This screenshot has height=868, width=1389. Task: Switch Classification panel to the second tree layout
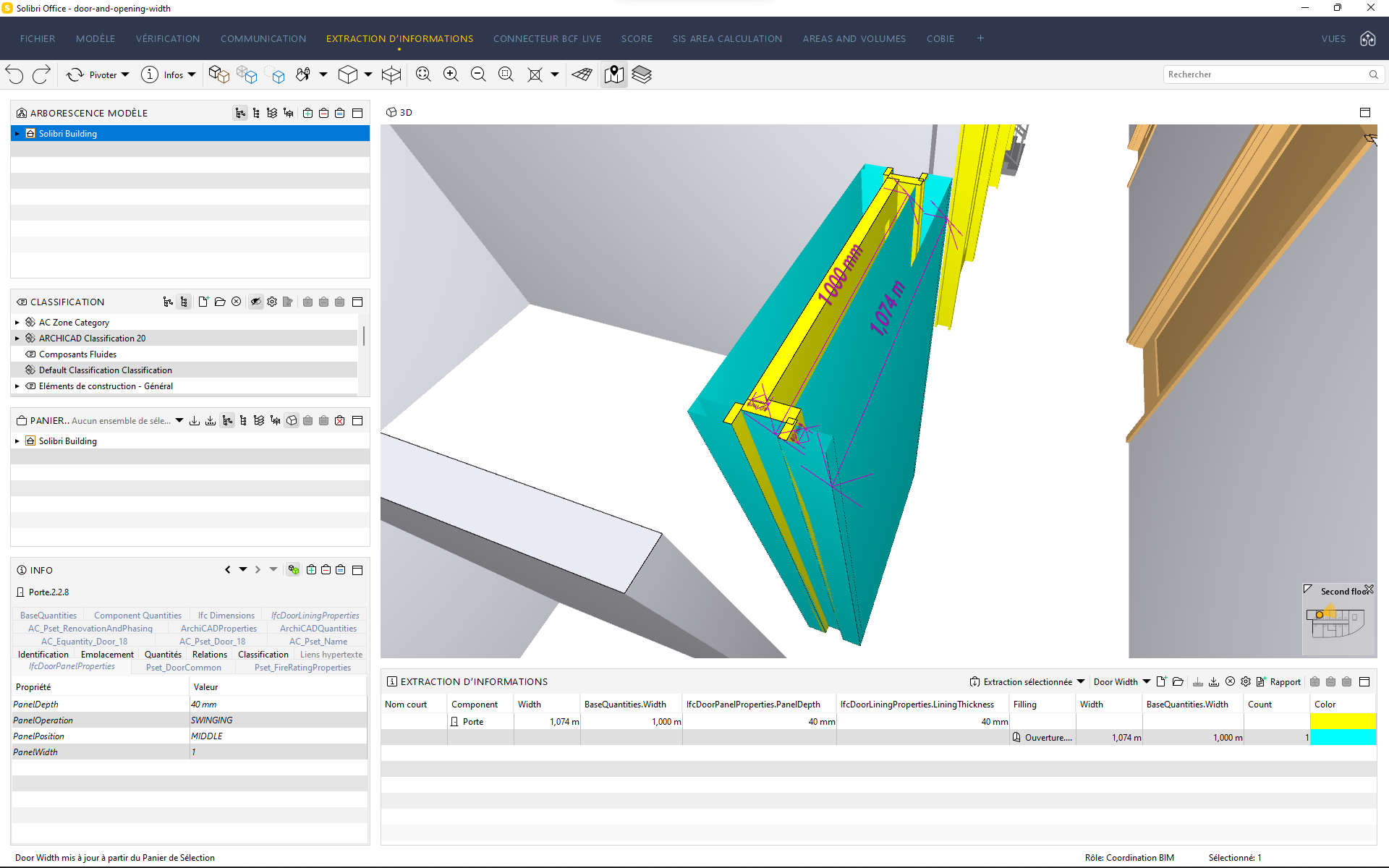(x=184, y=302)
